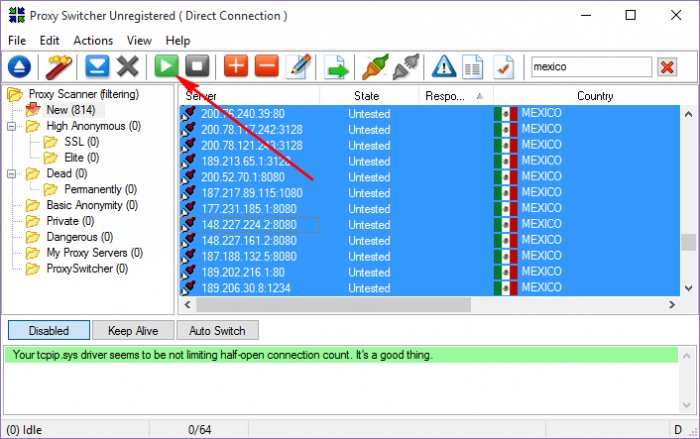The width and height of the screenshot is (700, 439).
Task: Open the Actions menu
Action: click(93, 40)
